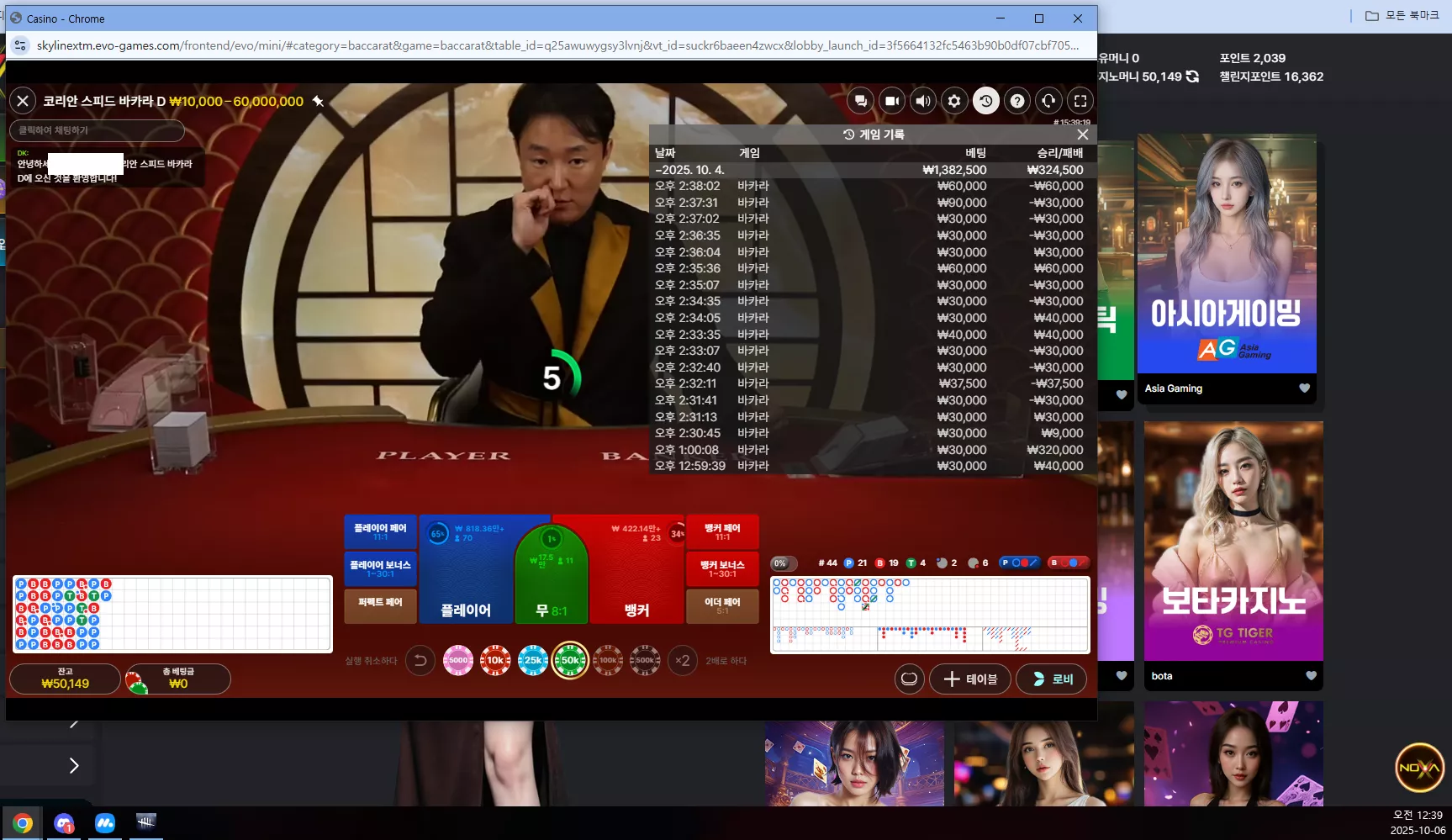
Task: Toggle the P player prediction probe
Action: click(1019, 563)
